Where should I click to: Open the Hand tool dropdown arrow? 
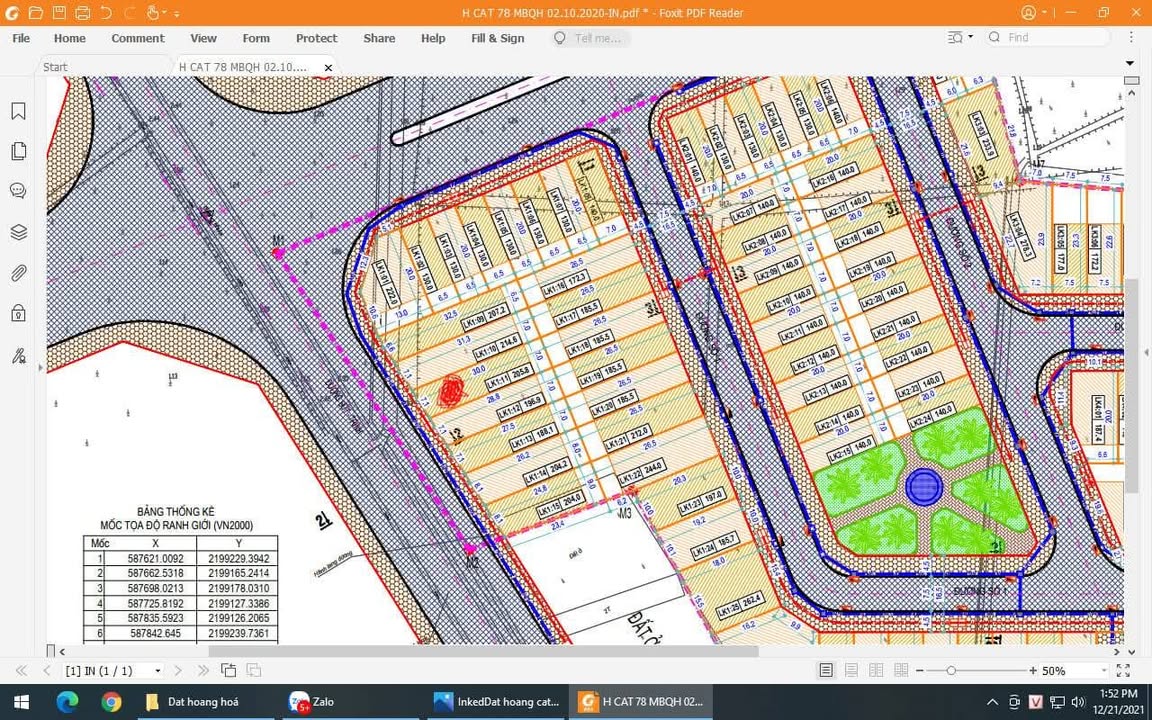163,12
